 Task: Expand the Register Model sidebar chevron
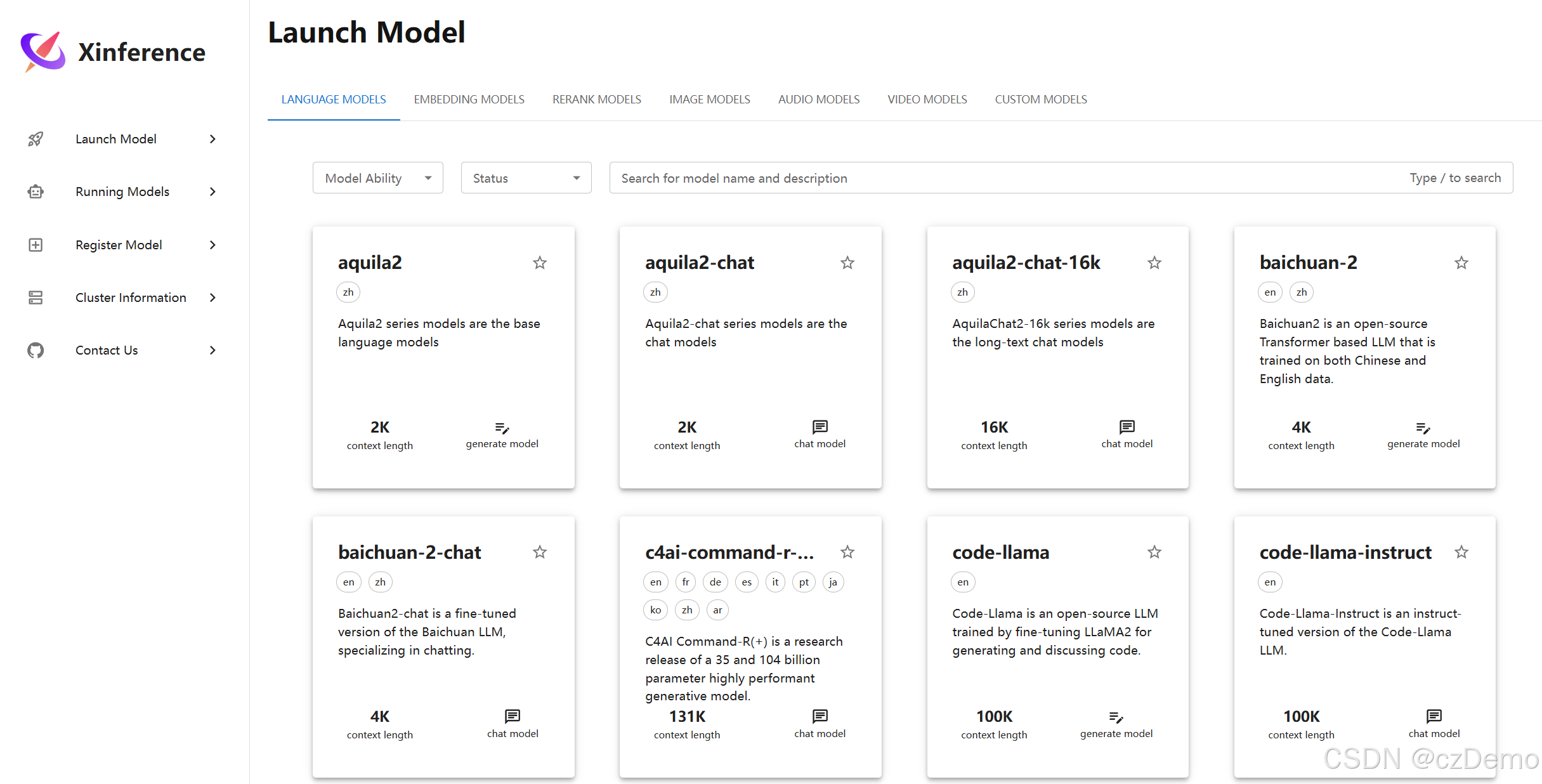point(213,245)
